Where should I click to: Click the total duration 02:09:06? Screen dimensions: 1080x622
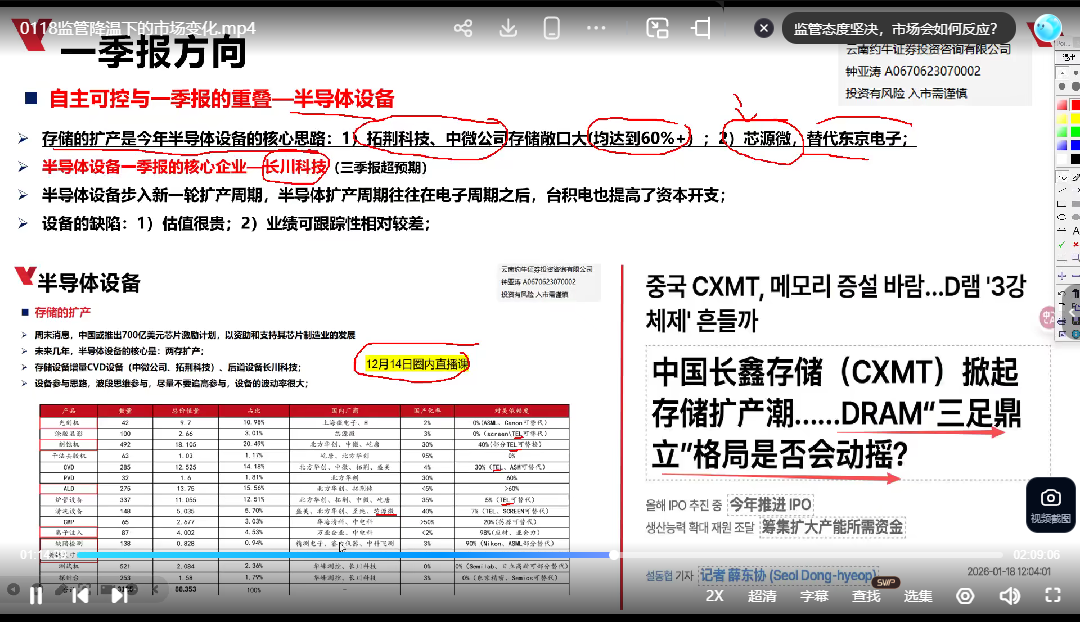point(1036,554)
